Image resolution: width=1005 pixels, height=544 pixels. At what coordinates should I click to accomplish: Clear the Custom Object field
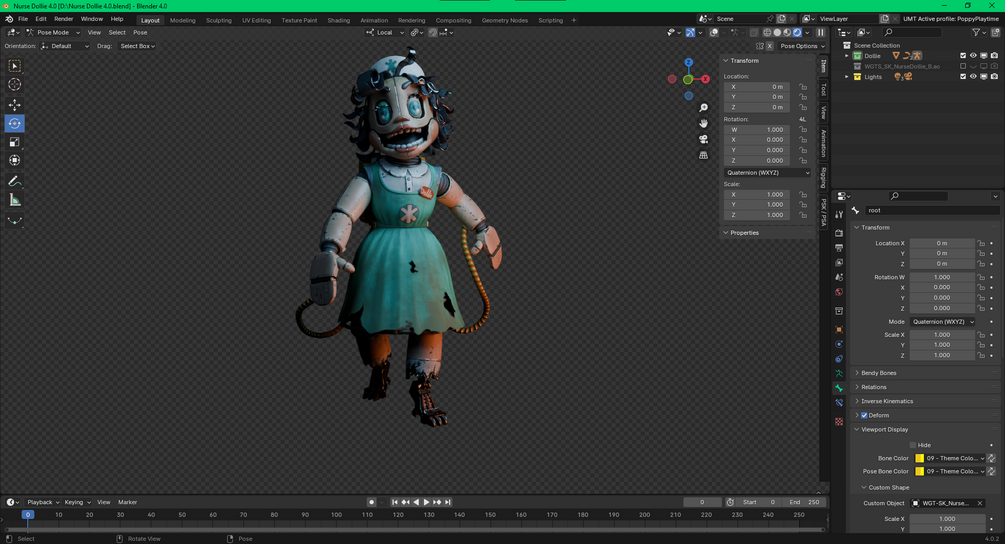[980, 503]
